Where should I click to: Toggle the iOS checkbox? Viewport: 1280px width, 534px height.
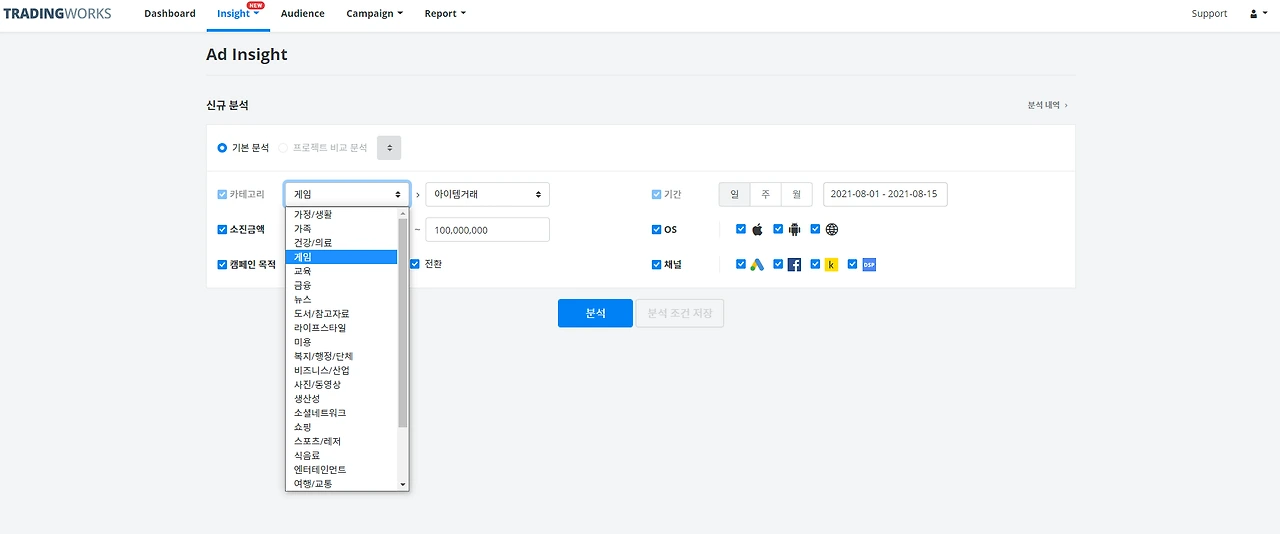(x=741, y=229)
